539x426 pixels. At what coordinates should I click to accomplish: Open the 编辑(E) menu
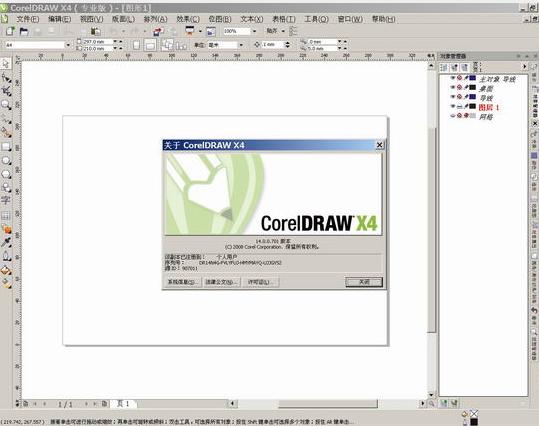[x=59, y=19]
